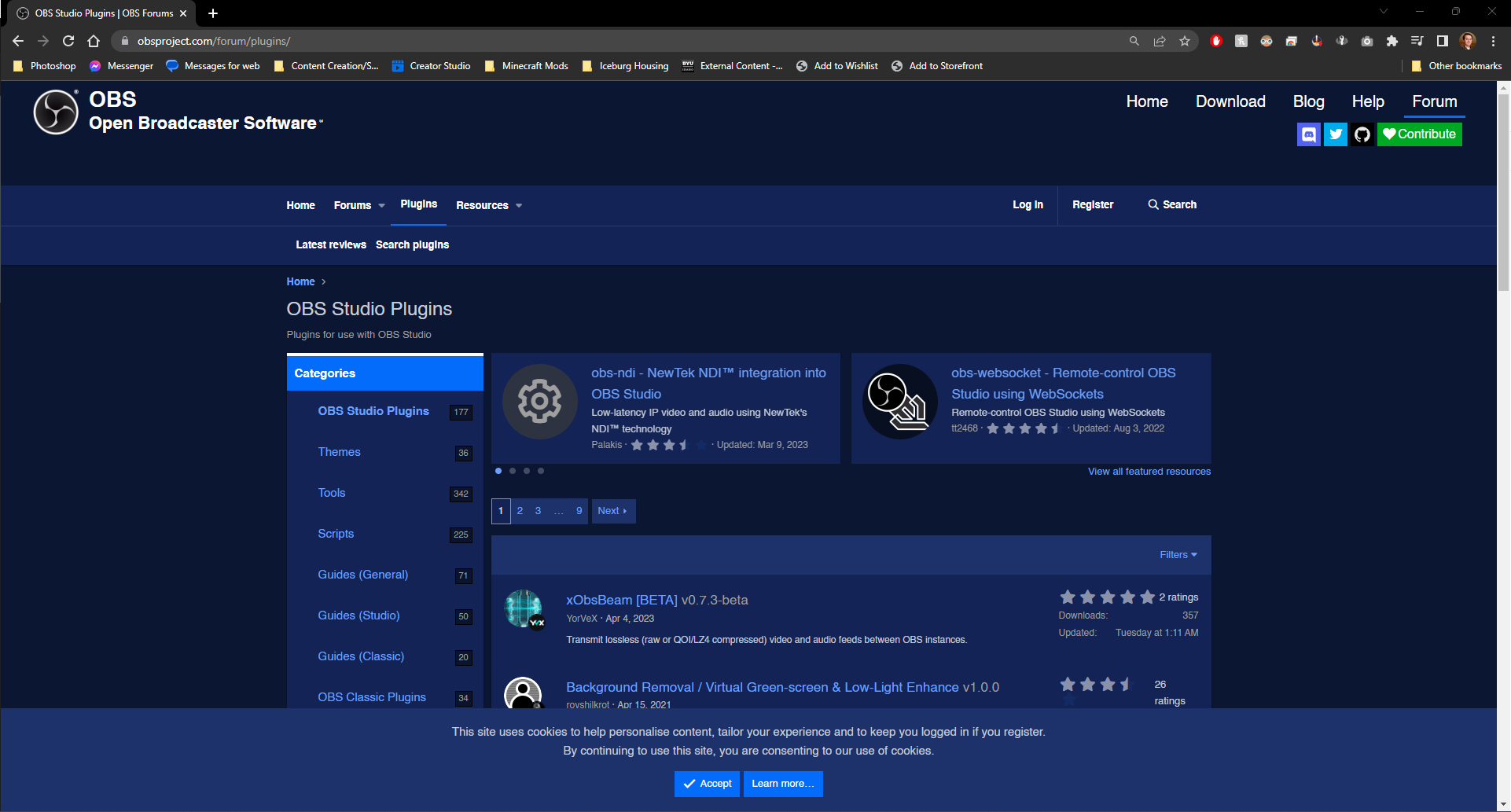The image size is (1511, 812).
Task: Click View all featured resources
Action: (x=1149, y=472)
